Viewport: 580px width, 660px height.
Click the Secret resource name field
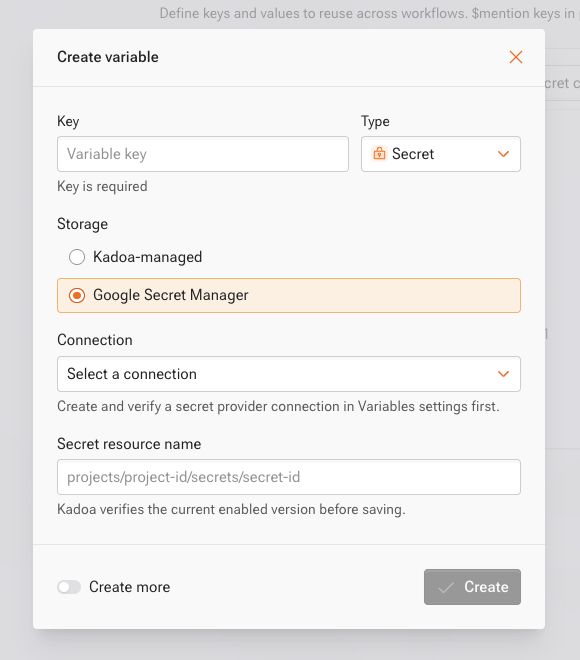(289, 477)
